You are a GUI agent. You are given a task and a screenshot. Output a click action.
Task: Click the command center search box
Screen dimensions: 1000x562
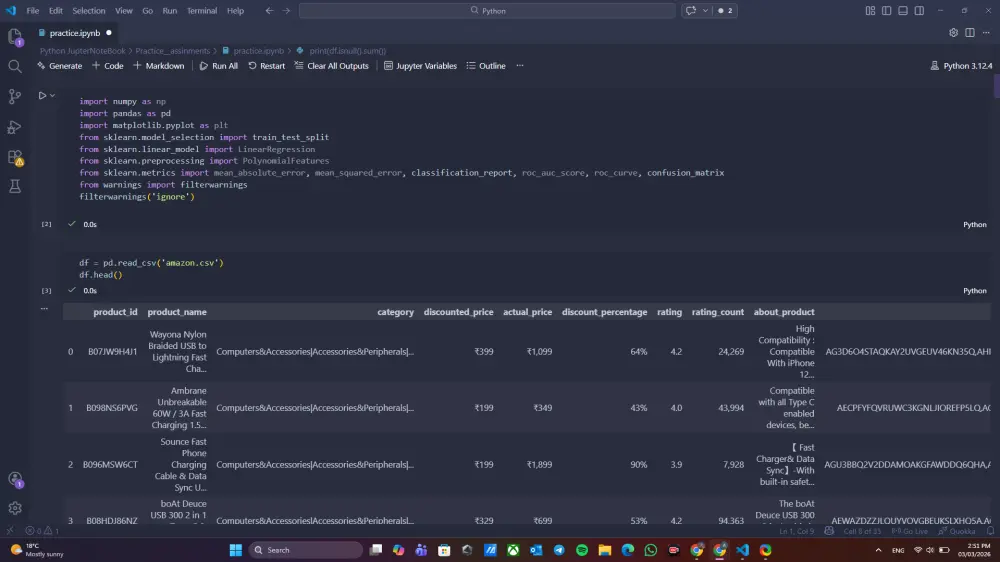click(x=487, y=10)
